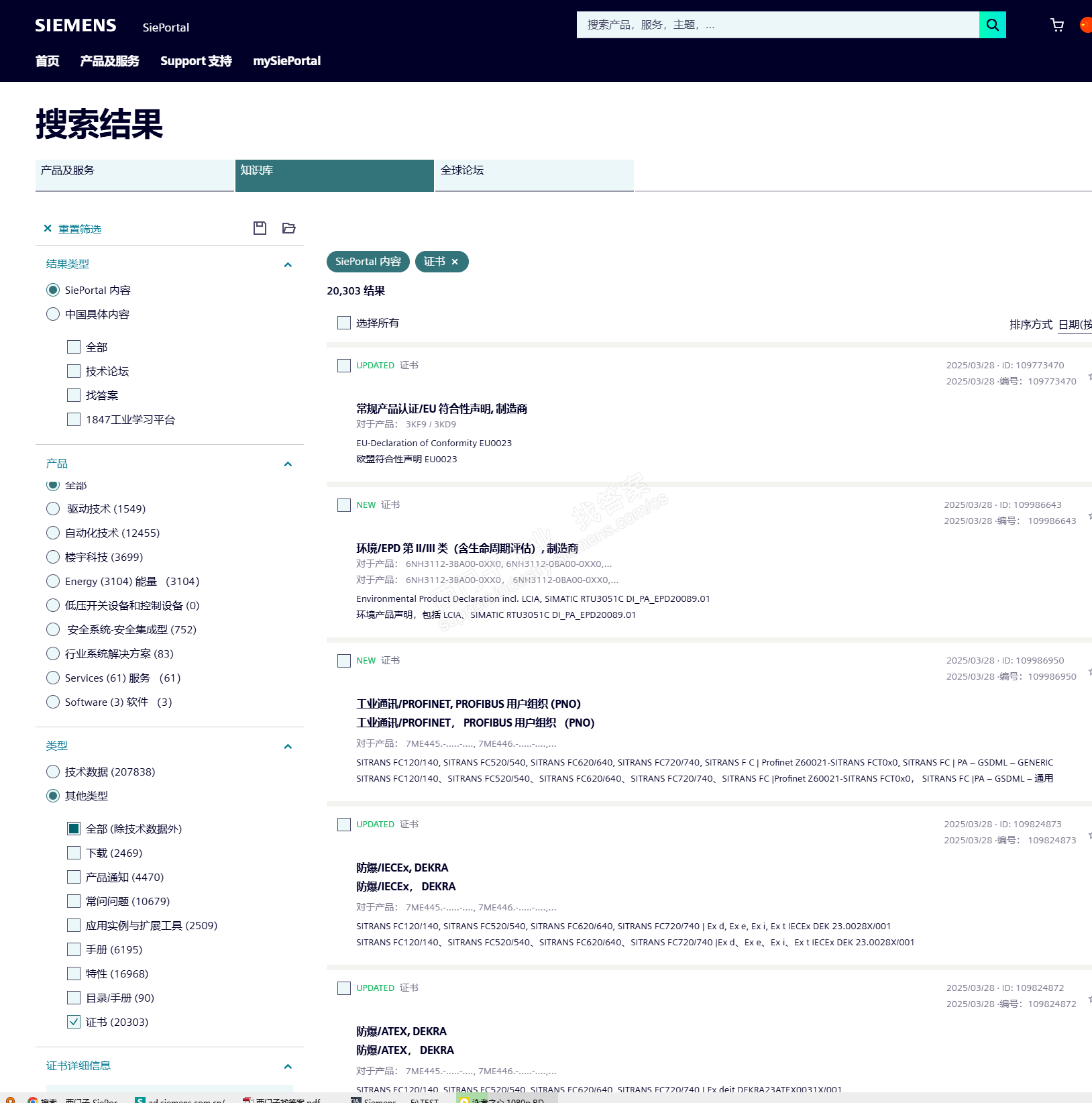Click the 重置筛选 link
The width and height of the screenshot is (1092, 1103).
pos(80,229)
